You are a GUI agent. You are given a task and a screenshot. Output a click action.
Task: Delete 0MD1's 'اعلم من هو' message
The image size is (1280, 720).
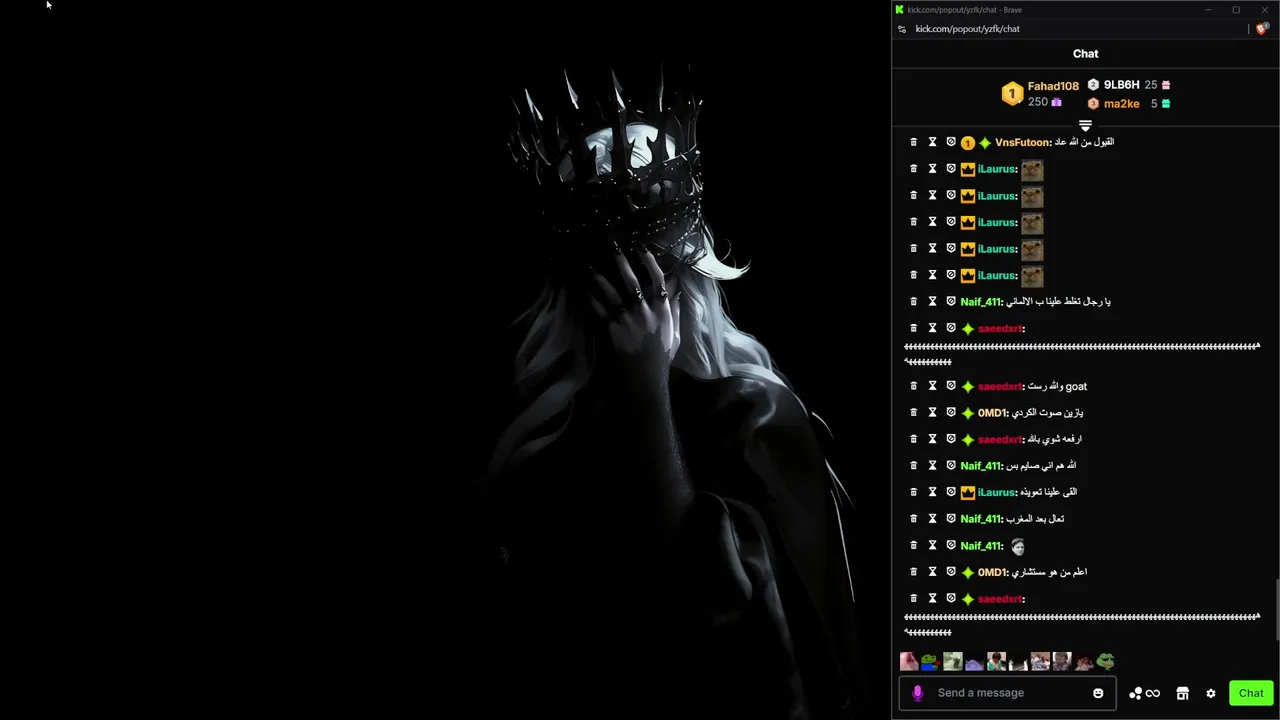pyautogui.click(x=913, y=572)
